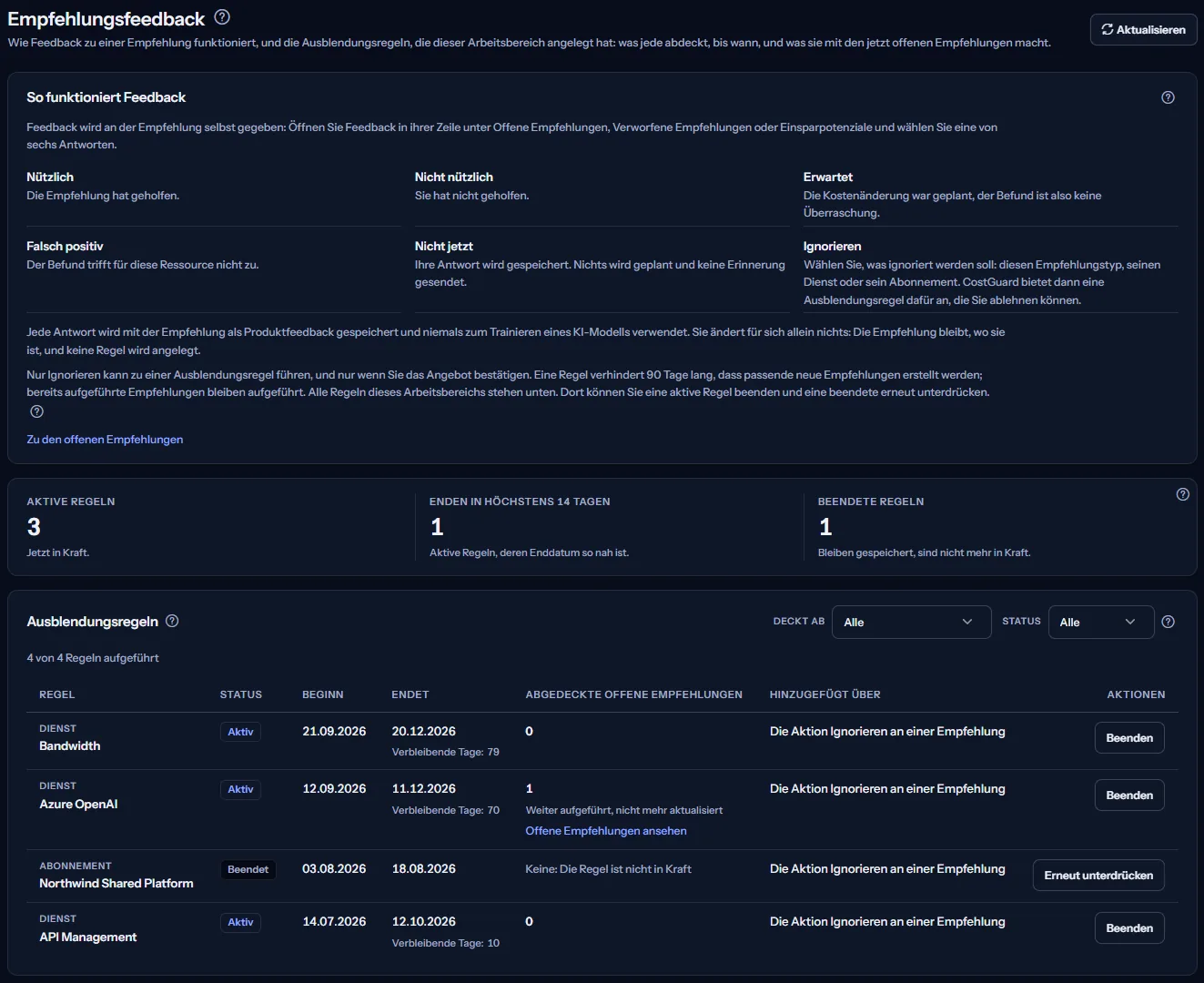
Task: Click the API Management rule name
Action: [x=88, y=937]
